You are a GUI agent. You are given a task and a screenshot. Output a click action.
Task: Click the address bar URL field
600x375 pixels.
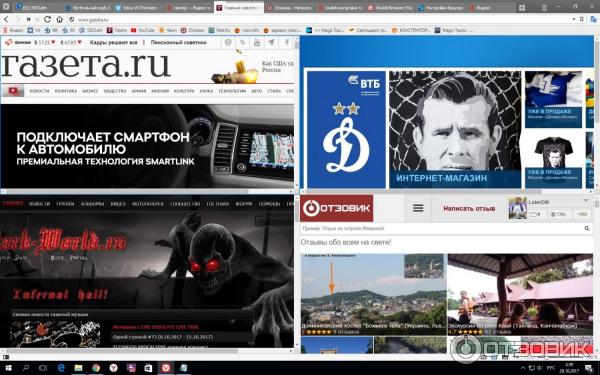321,19
